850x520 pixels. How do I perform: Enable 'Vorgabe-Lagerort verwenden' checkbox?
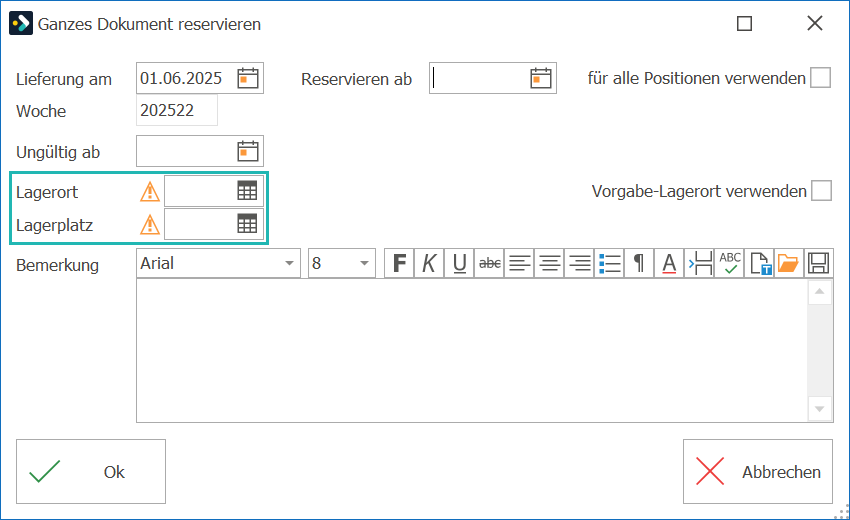(821, 191)
